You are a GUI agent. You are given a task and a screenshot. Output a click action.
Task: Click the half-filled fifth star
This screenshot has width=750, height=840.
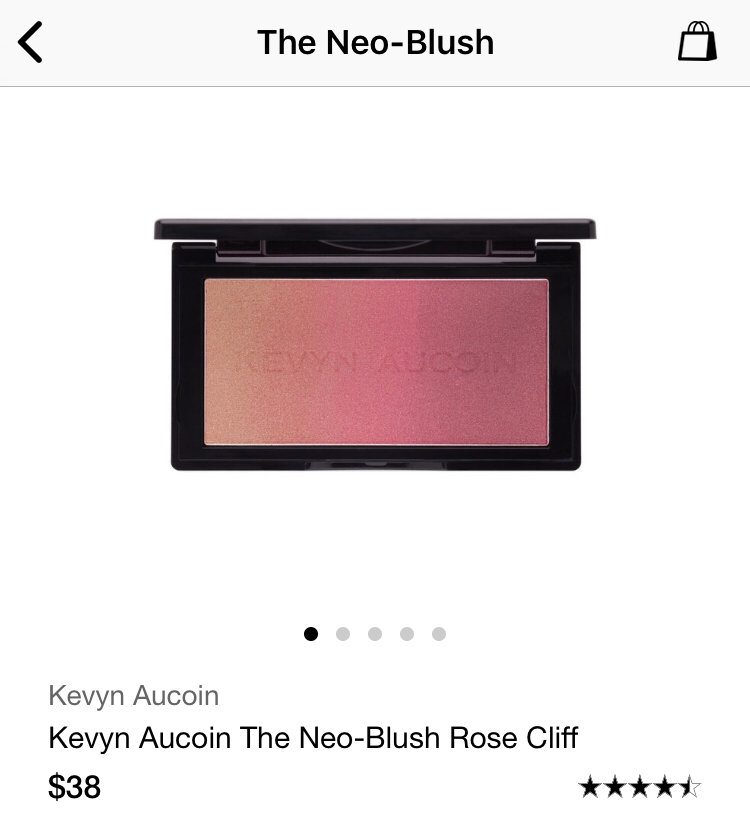pos(690,788)
